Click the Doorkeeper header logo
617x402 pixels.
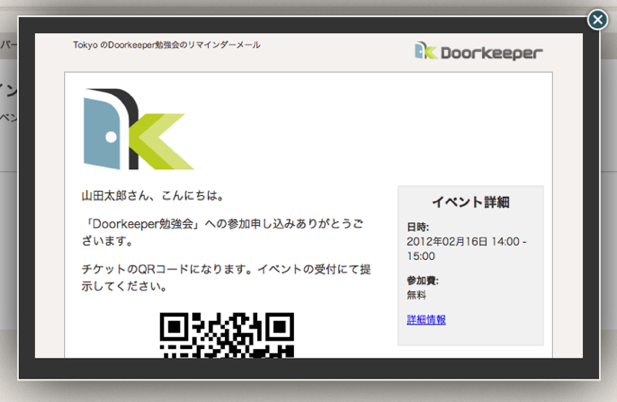click(478, 52)
